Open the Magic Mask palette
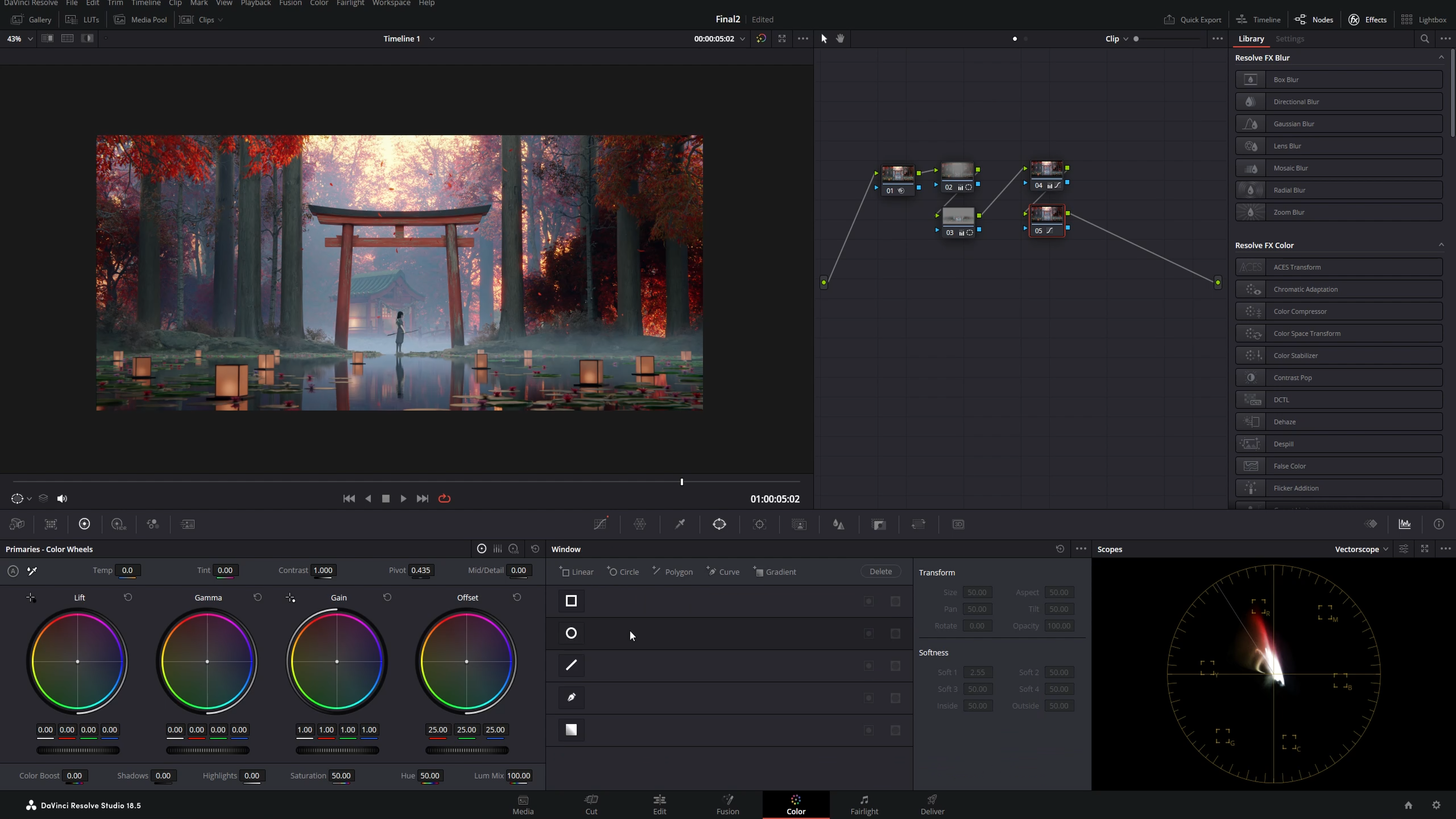The height and width of the screenshot is (819, 1456). [x=799, y=524]
